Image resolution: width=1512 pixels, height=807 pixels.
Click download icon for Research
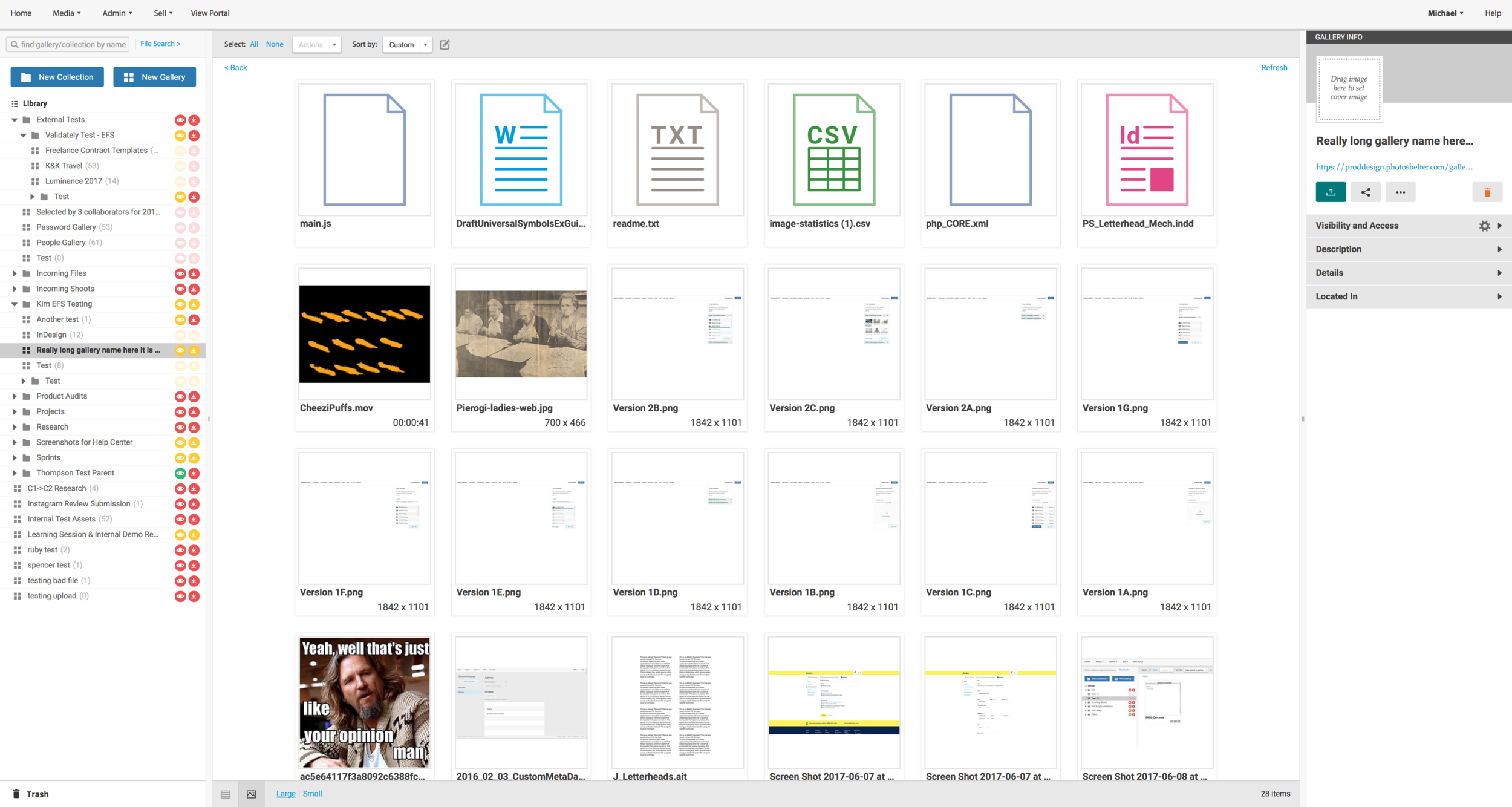pos(194,428)
